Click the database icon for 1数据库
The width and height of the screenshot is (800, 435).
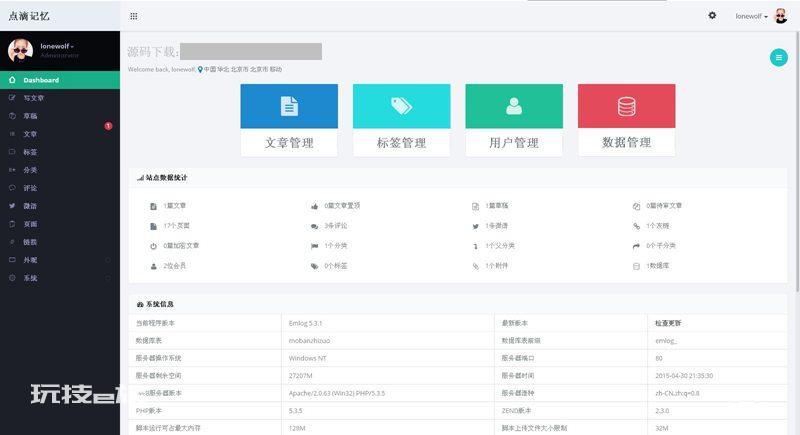[x=636, y=266]
